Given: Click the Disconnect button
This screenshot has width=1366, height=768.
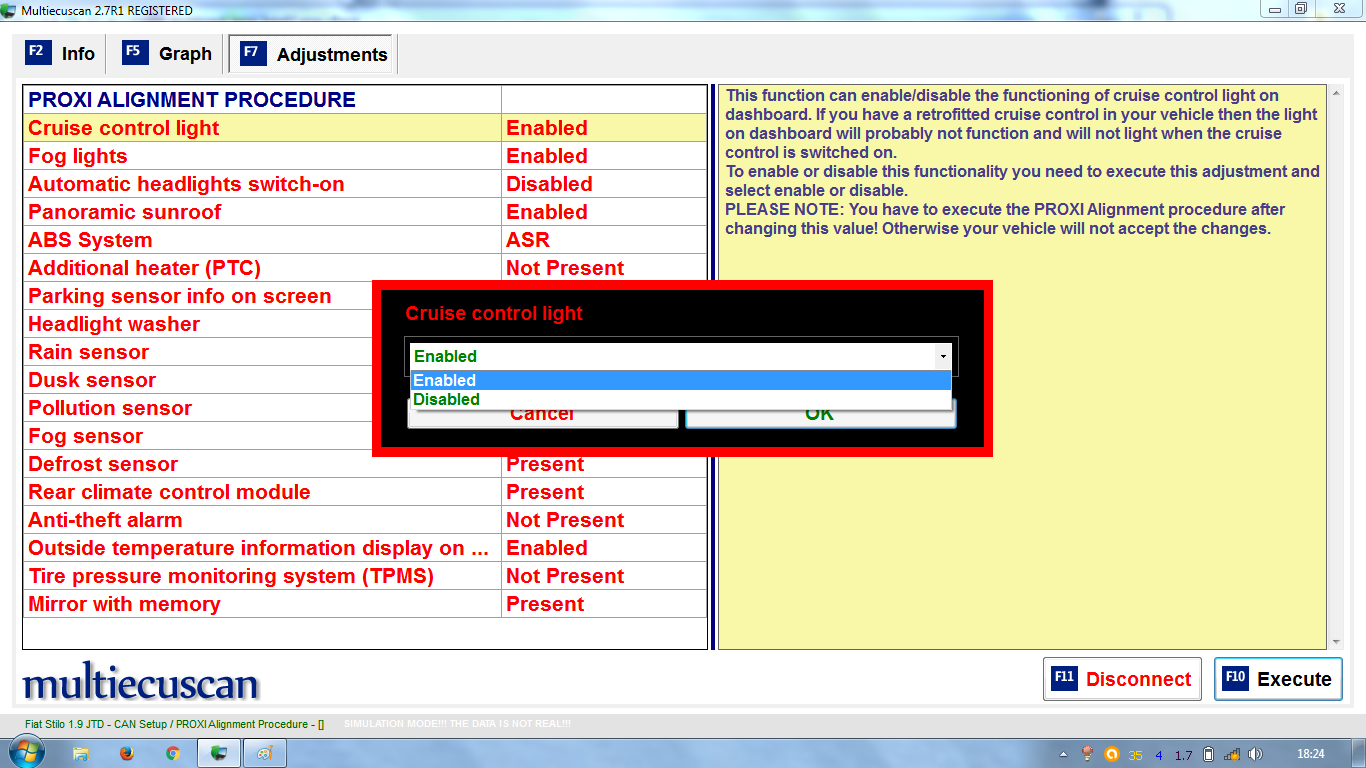Looking at the screenshot, I should point(1122,679).
